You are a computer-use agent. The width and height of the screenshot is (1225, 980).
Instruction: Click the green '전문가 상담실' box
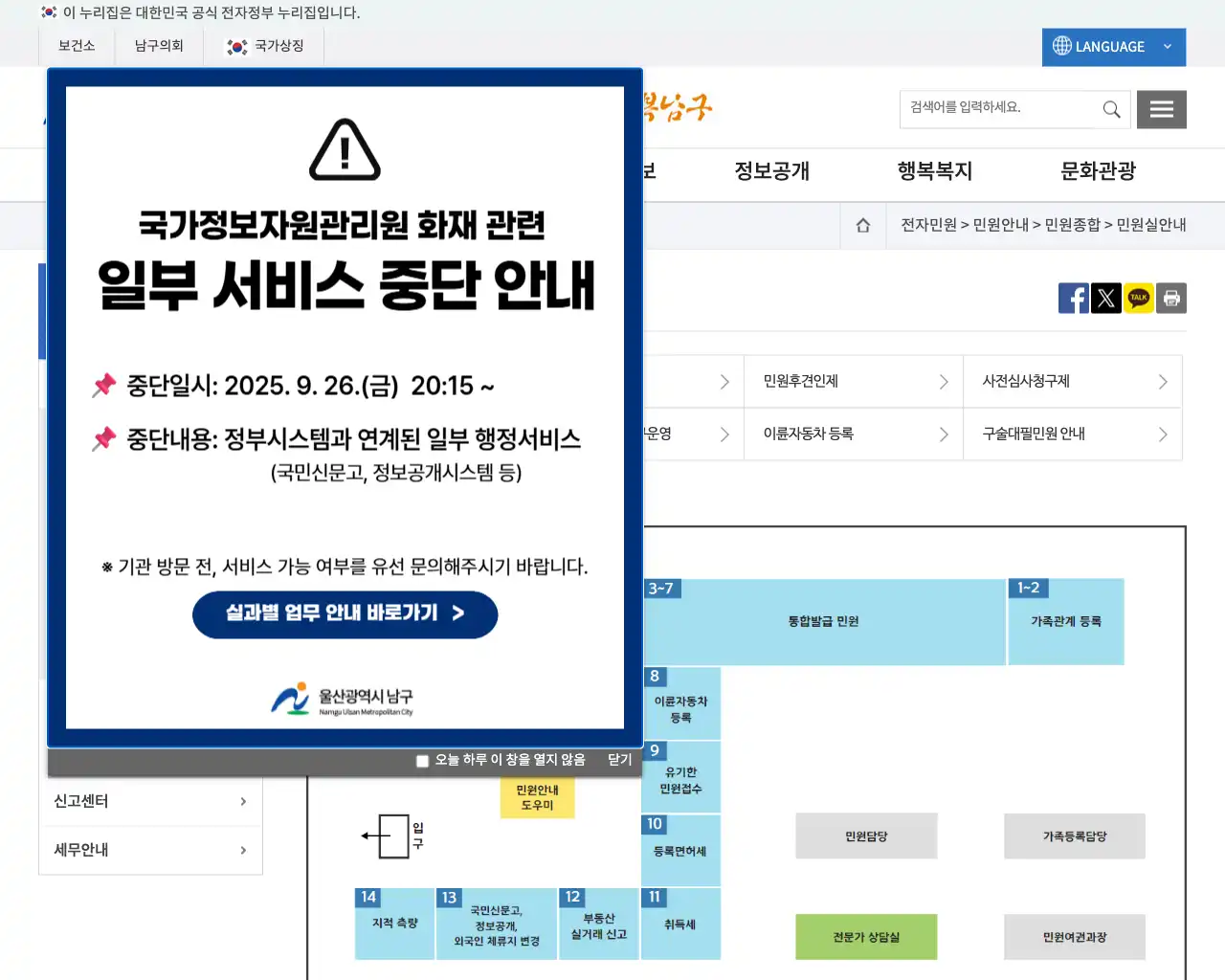point(866,937)
